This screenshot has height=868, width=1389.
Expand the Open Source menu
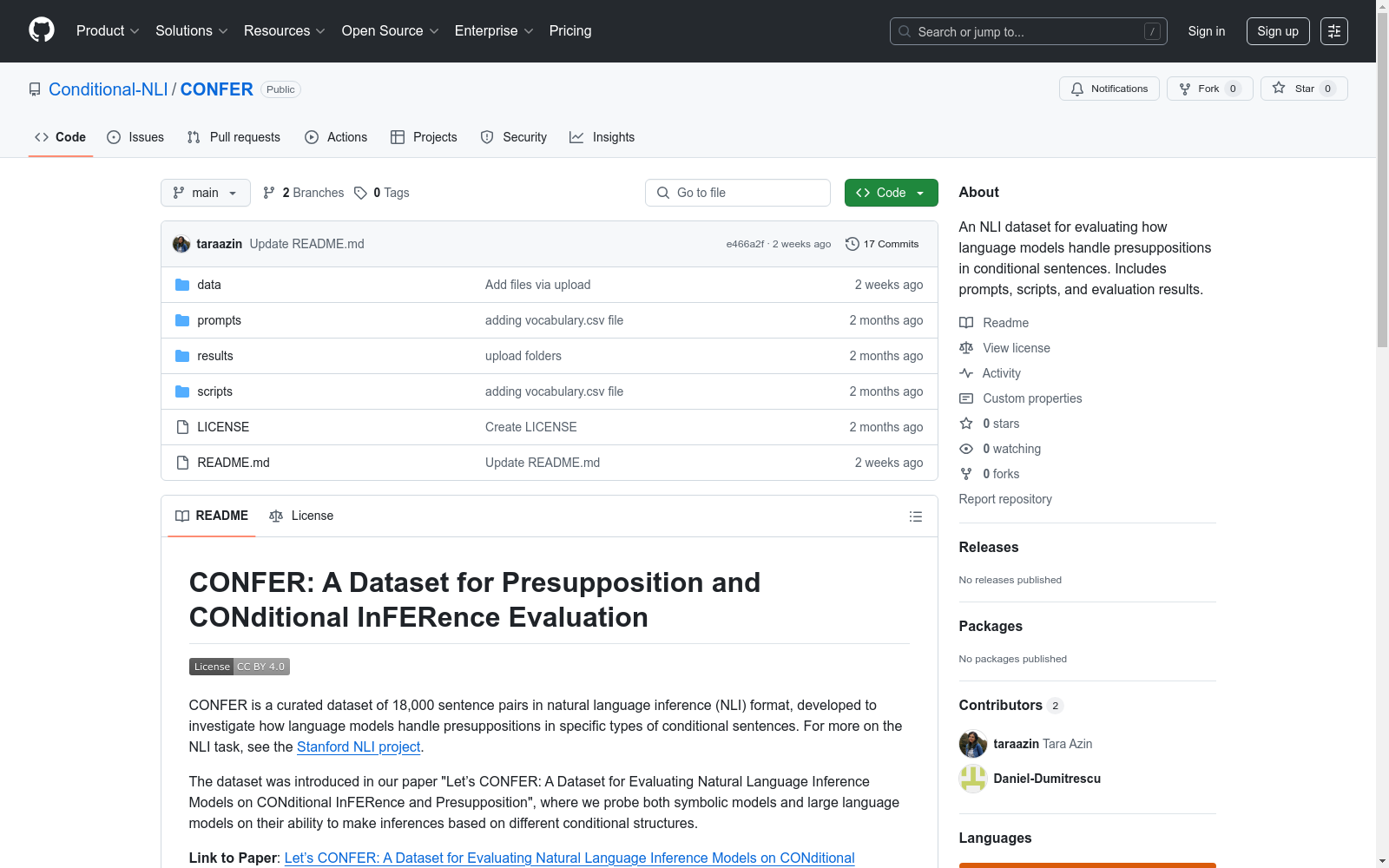[391, 30]
